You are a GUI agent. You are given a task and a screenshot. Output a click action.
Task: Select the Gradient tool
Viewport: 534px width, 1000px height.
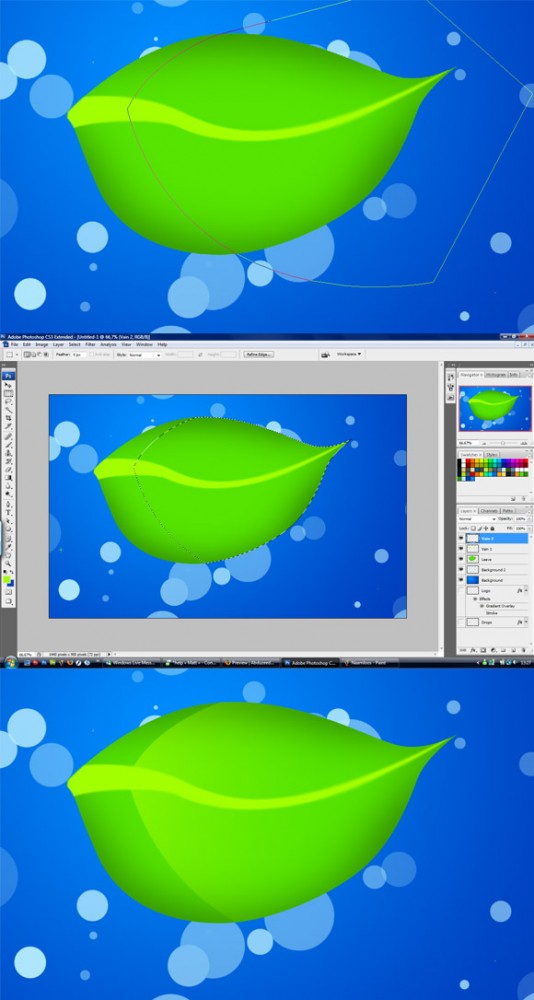[8, 478]
